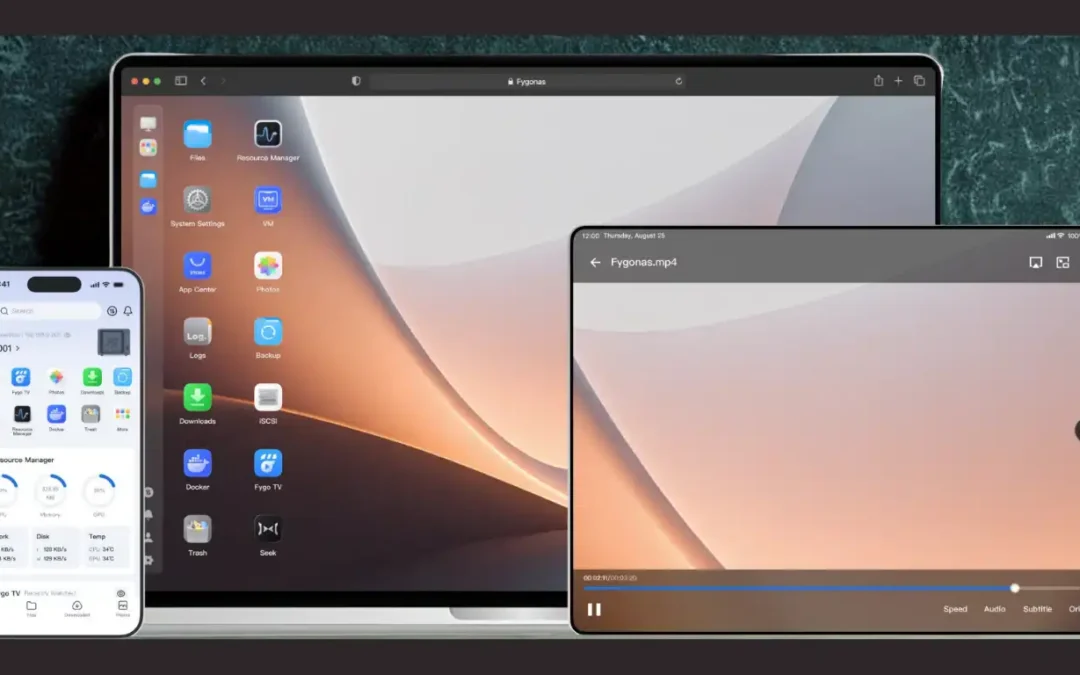Open the app launcher grid in the laptop dock
The image size is (1080, 675).
click(x=148, y=147)
